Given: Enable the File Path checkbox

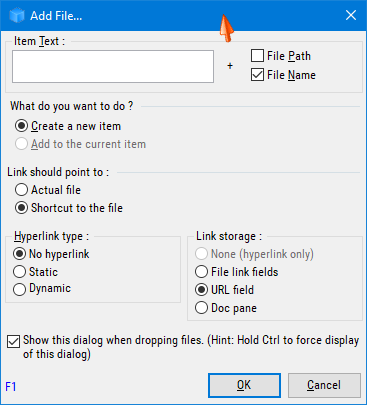Looking at the screenshot, I should click(257, 56).
